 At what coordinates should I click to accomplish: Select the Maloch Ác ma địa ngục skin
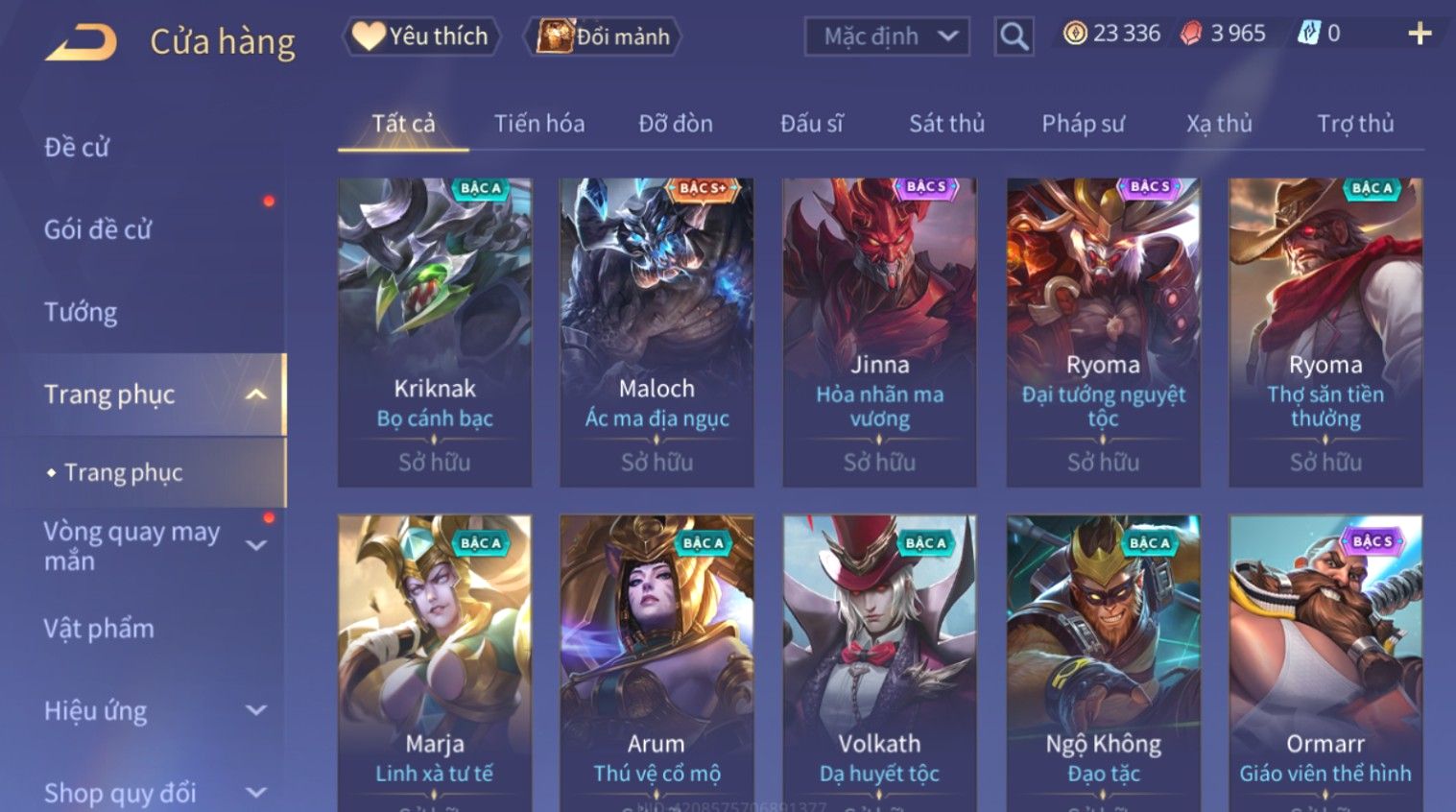[656, 332]
